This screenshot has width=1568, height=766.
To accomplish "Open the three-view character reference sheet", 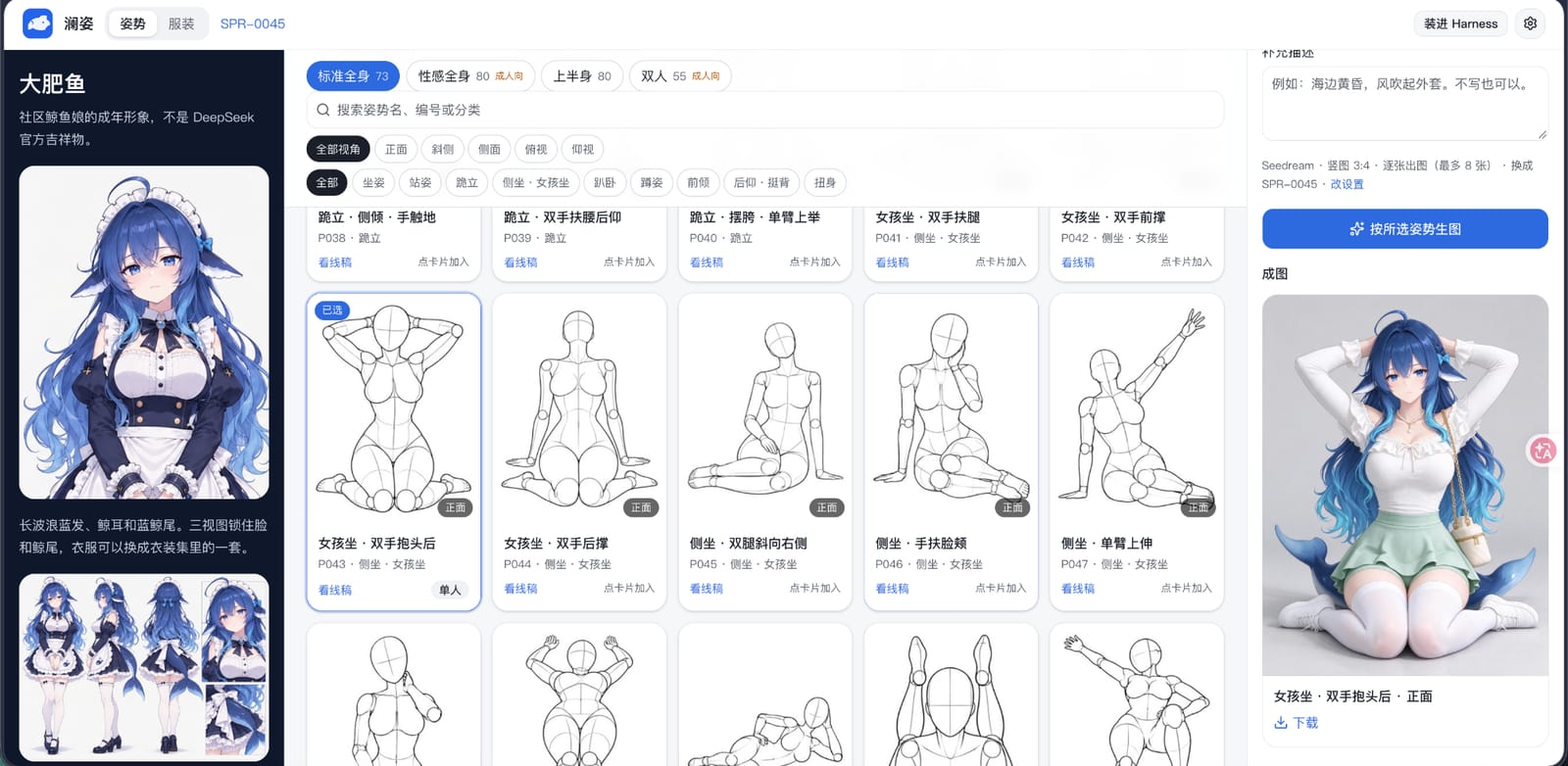I will tap(144, 667).
